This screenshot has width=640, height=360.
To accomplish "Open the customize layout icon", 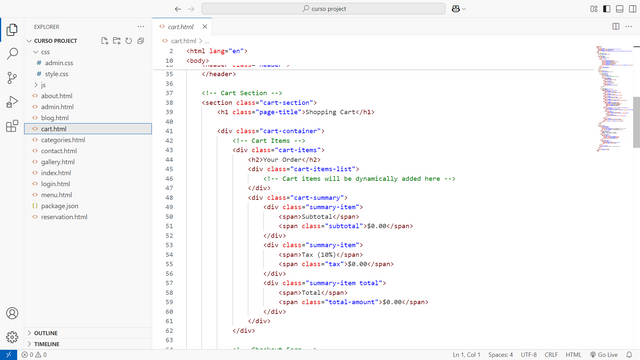I will click(593, 9).
